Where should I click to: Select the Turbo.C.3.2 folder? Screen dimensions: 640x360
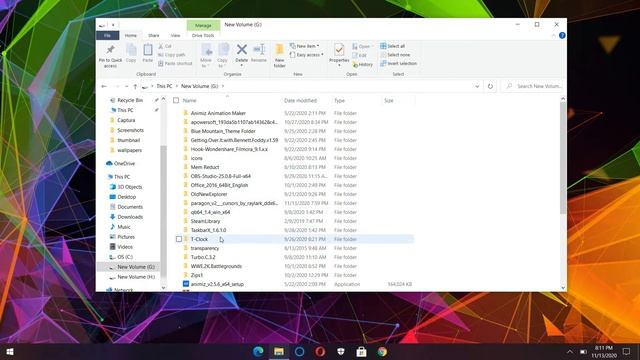click(x=203, y=257)
